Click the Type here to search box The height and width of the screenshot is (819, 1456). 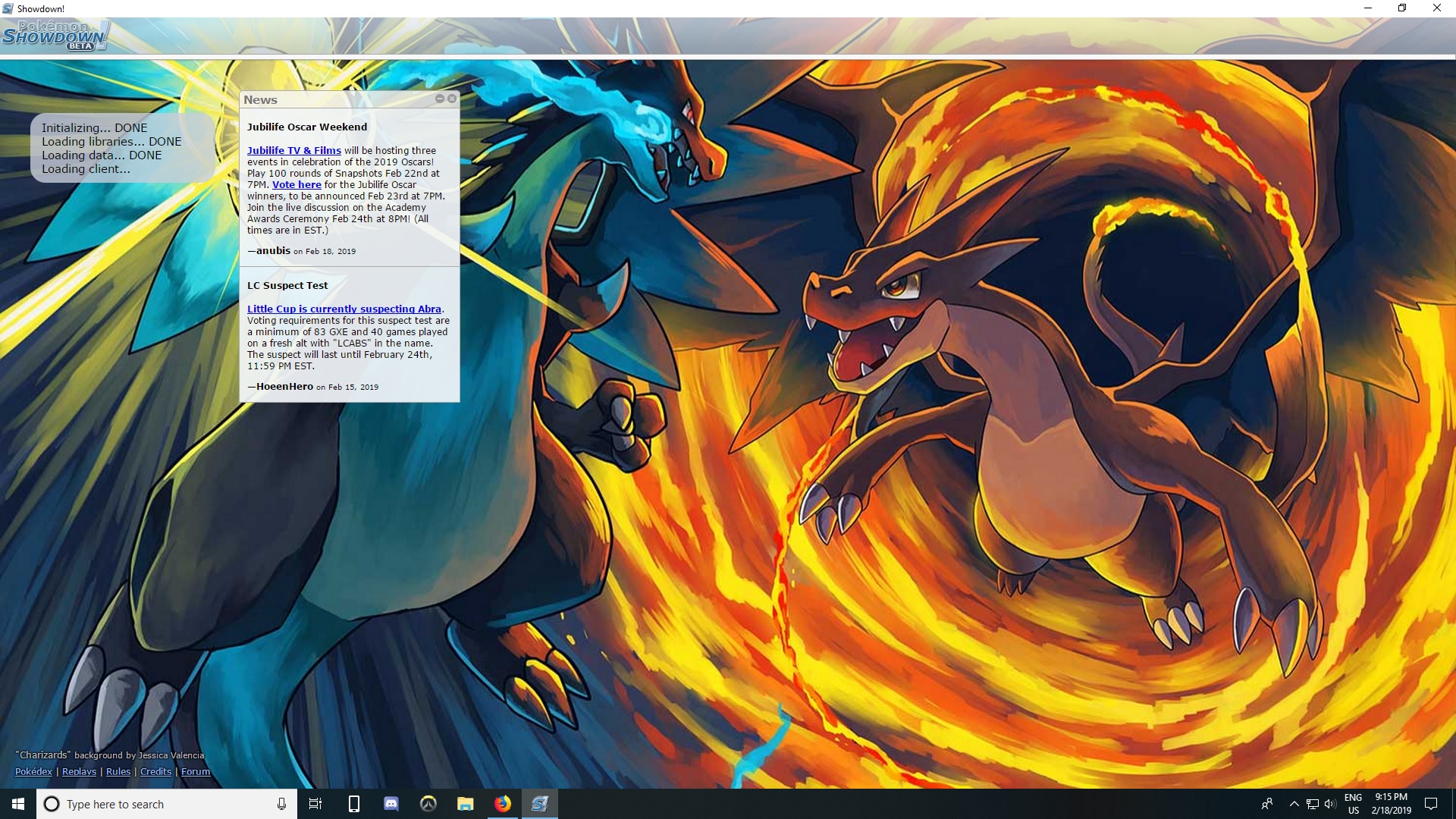click(x=167, y=804)
